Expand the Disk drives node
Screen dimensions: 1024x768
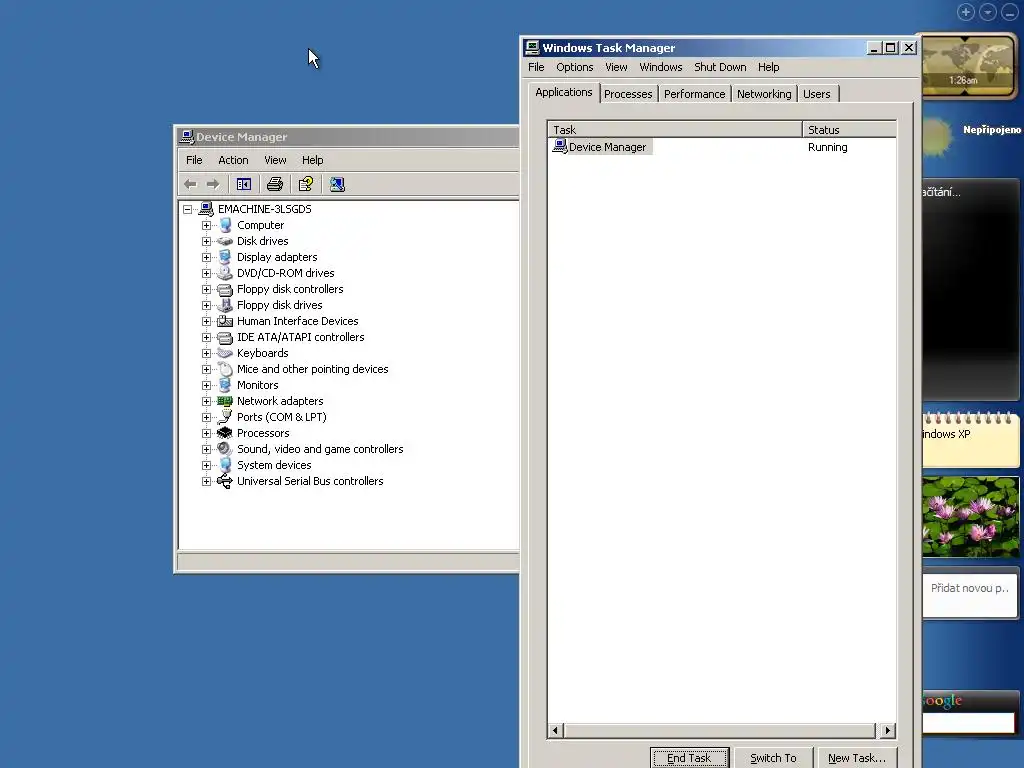206,242
